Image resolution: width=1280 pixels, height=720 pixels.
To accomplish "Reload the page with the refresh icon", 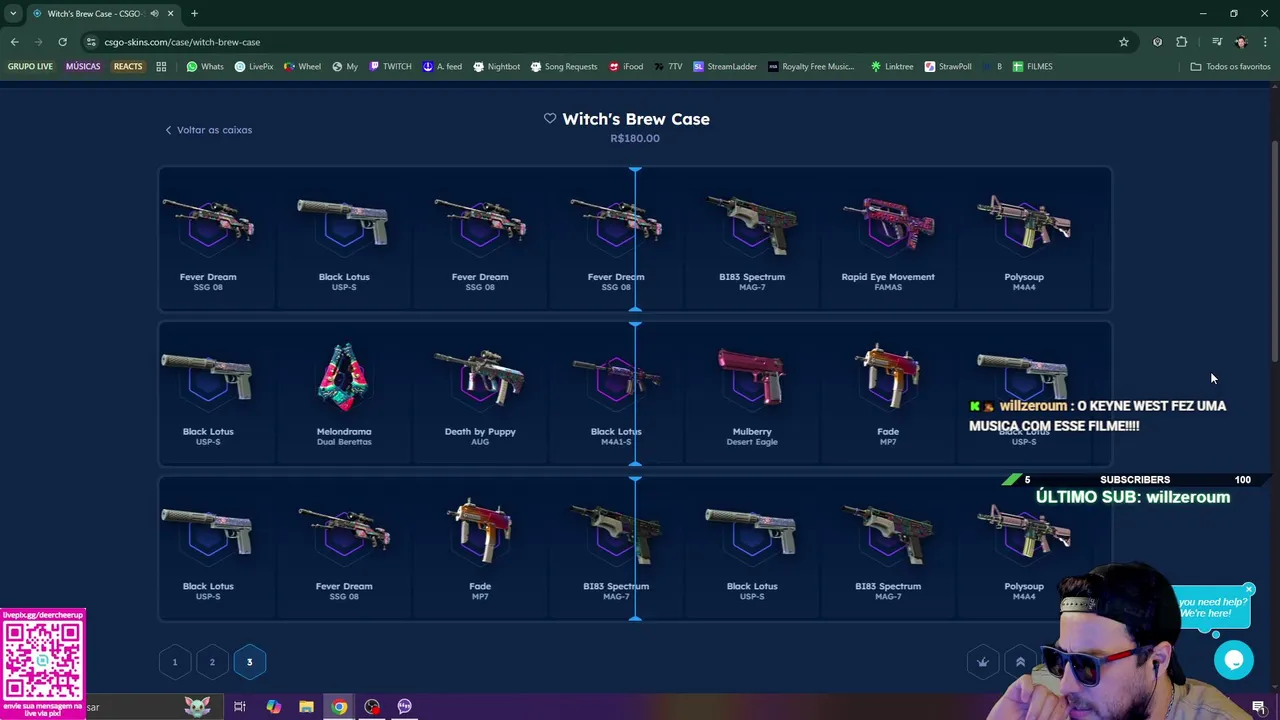I will pyautogui.click(x=62, y=42).
